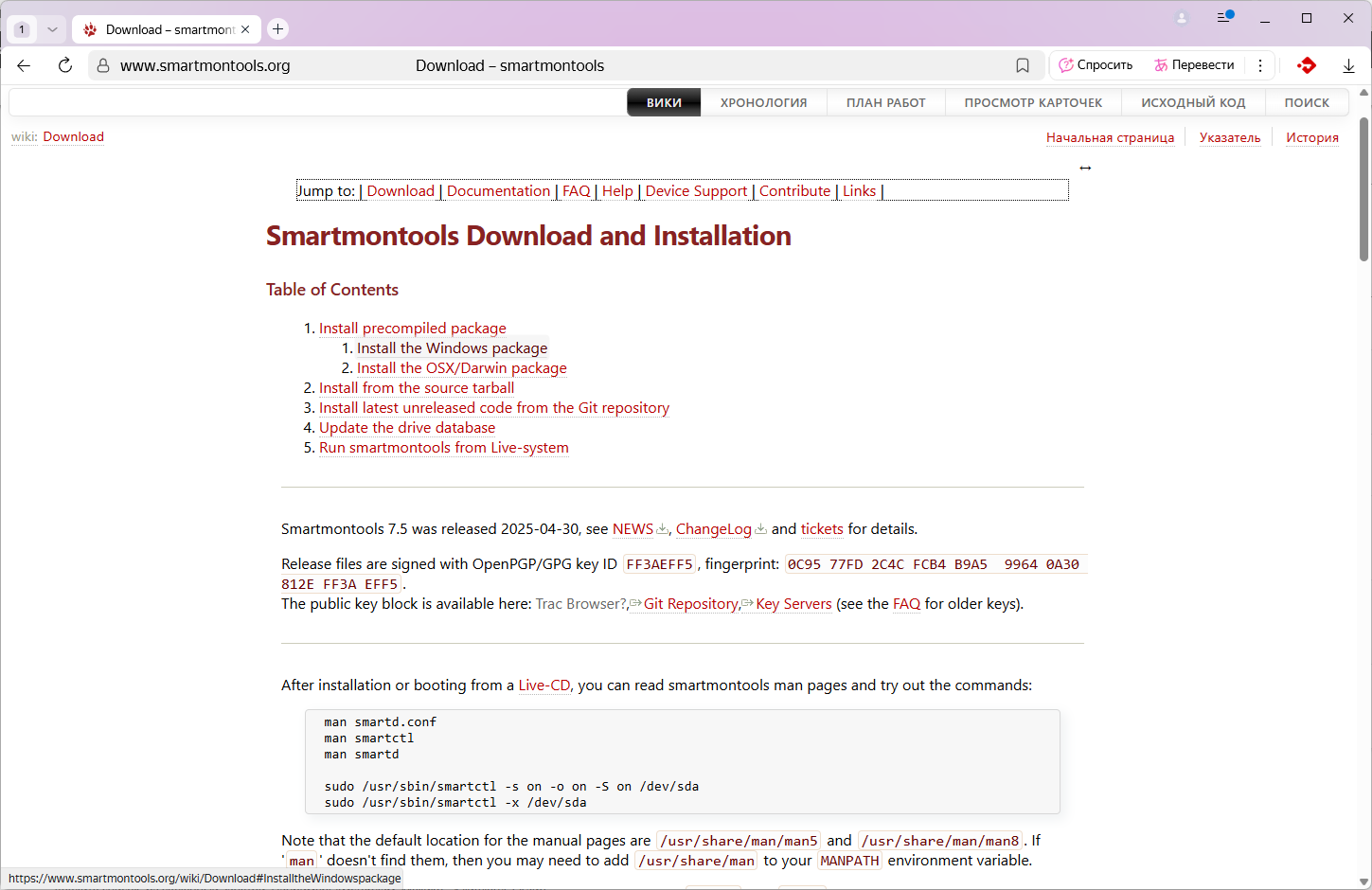The image size is (1372, 890).
Task: Click the Smartmontools Download and Installation heading
Action: (x=528, y=236)
